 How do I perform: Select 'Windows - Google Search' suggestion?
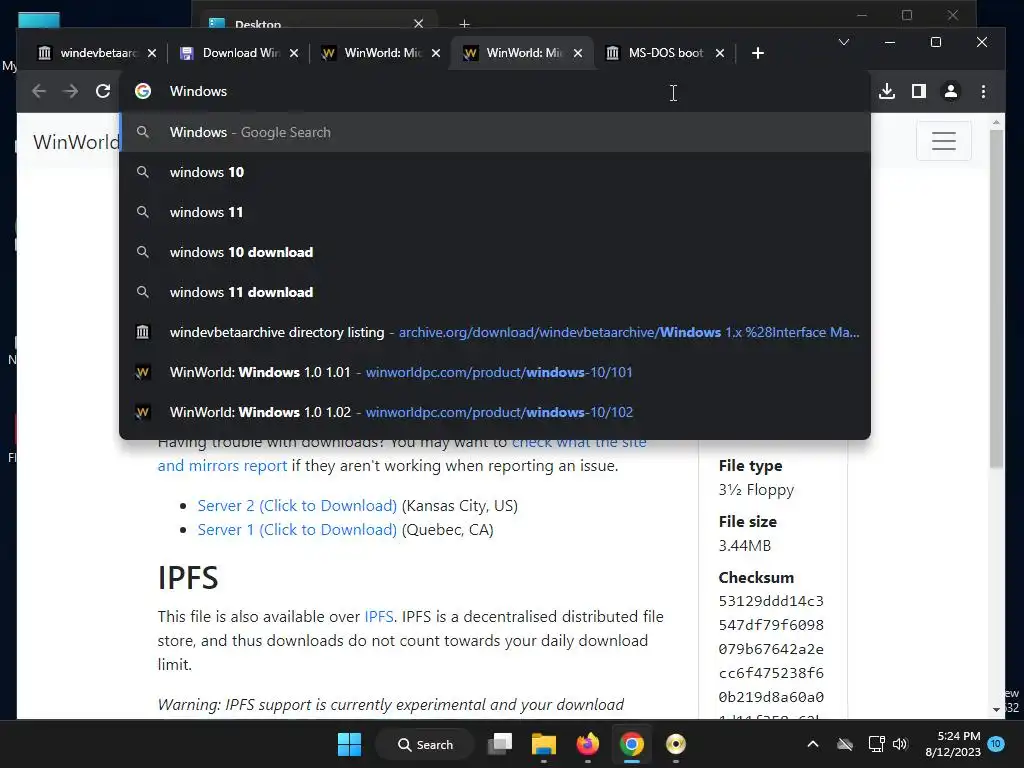[495, 133]
